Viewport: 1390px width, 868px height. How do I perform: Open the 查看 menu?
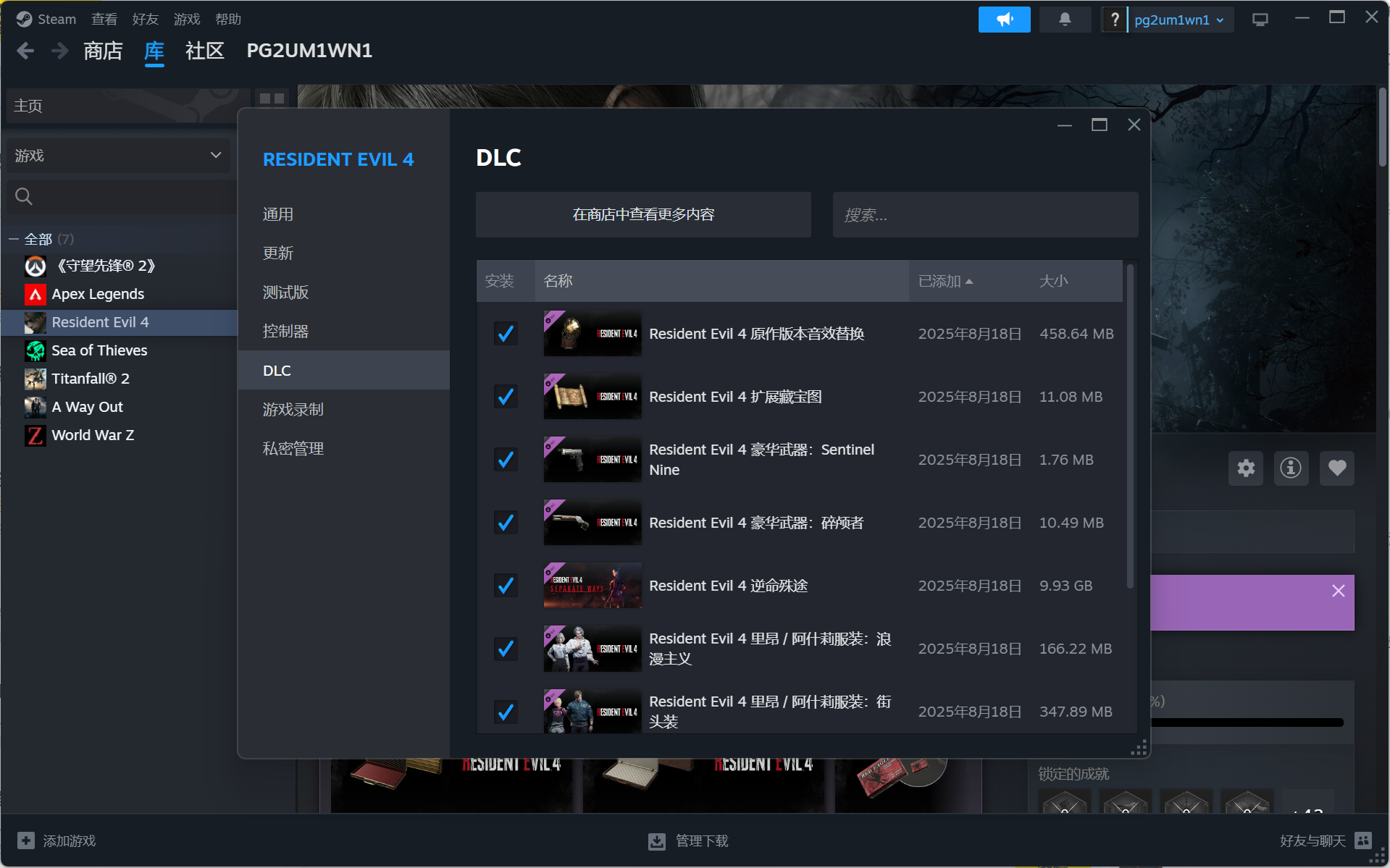pyautogui.click(x=104, y=19)
